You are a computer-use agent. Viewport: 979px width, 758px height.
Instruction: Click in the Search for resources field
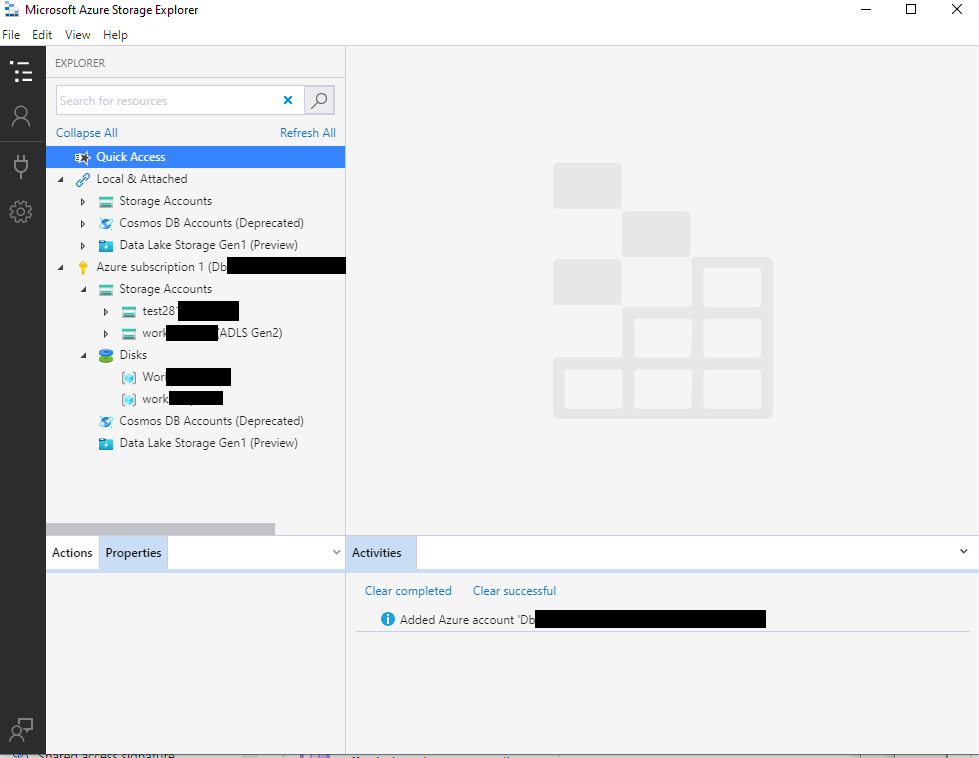coord(165,101)
